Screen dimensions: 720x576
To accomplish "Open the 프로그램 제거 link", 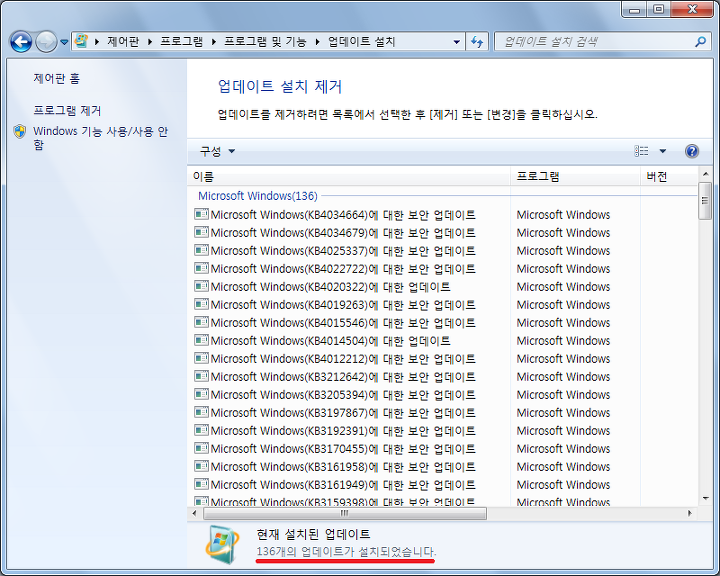I will [x=67, y=110].
